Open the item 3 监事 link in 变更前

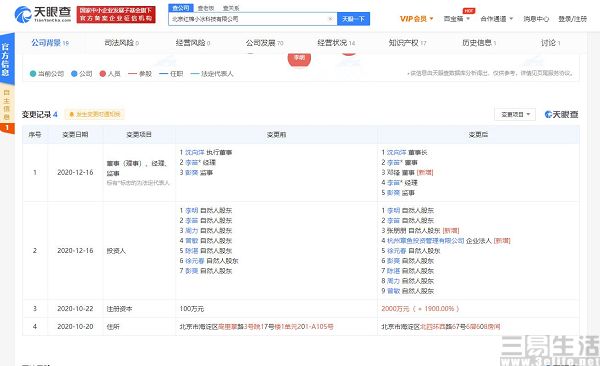[192, 173]
